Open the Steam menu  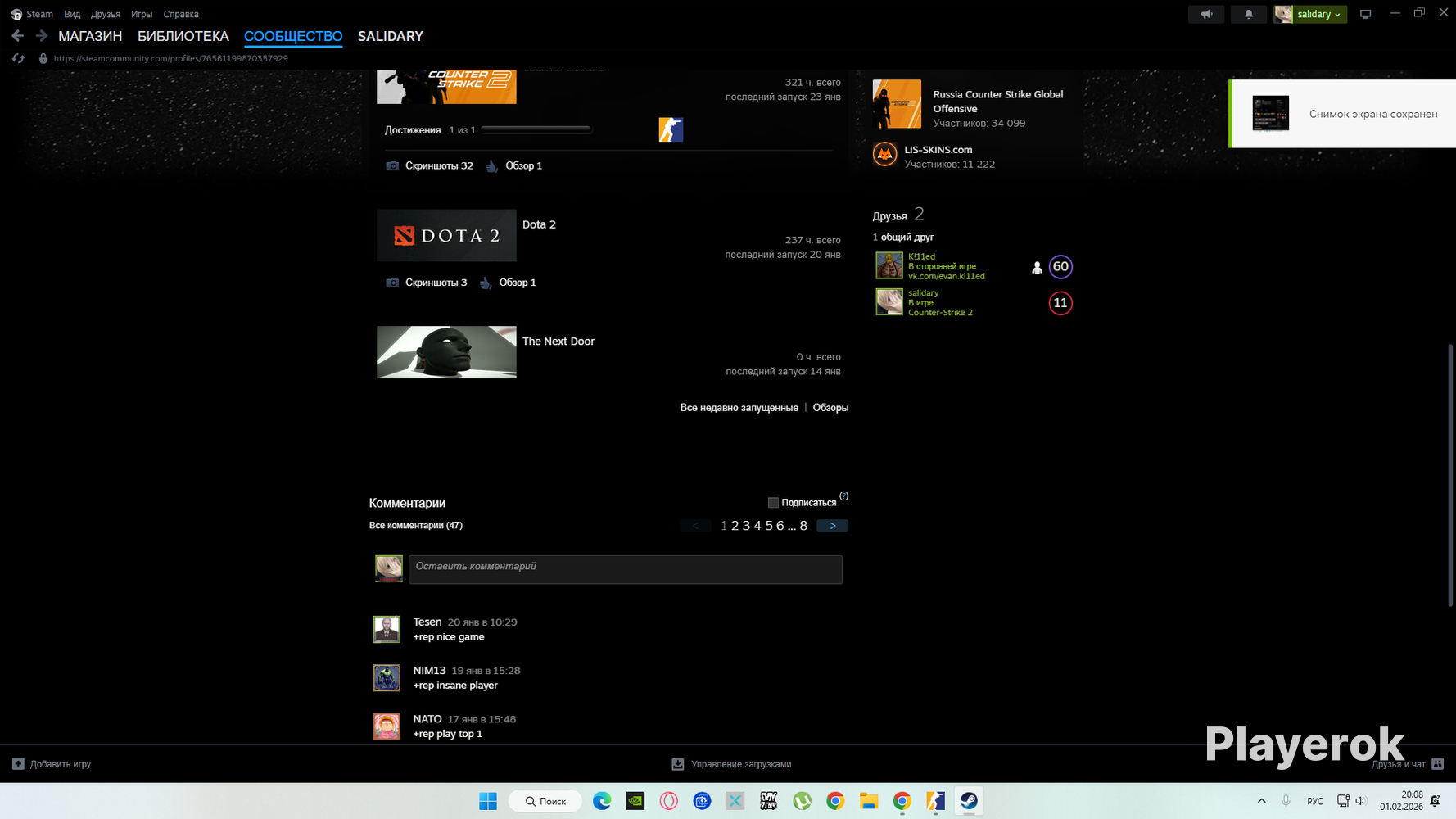(39, 14)
